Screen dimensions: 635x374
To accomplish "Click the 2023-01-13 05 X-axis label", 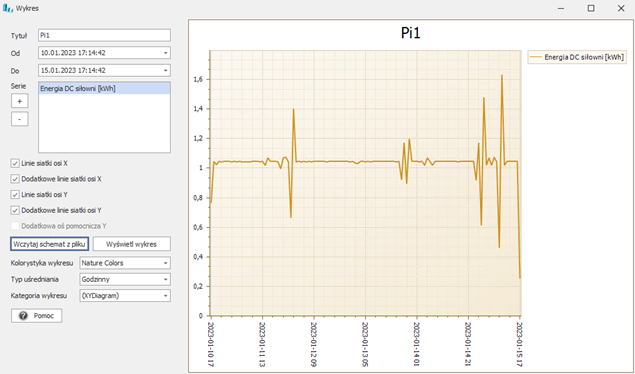I will (x=365, y=345).
